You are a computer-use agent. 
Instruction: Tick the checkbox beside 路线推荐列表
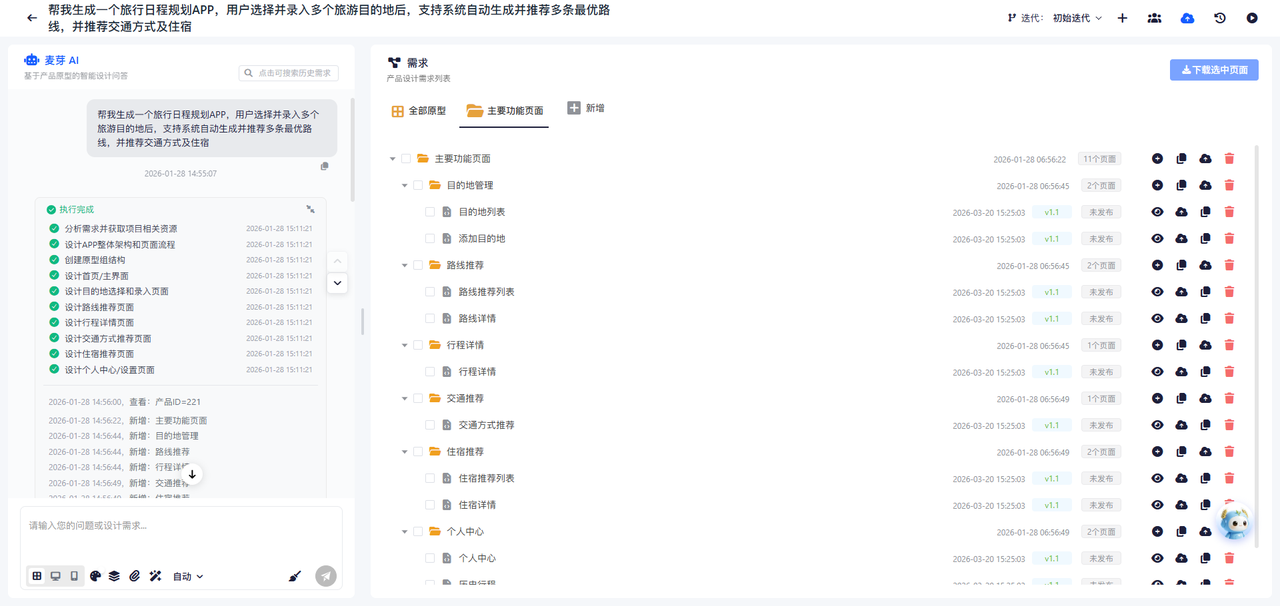(x=430, y=292)
